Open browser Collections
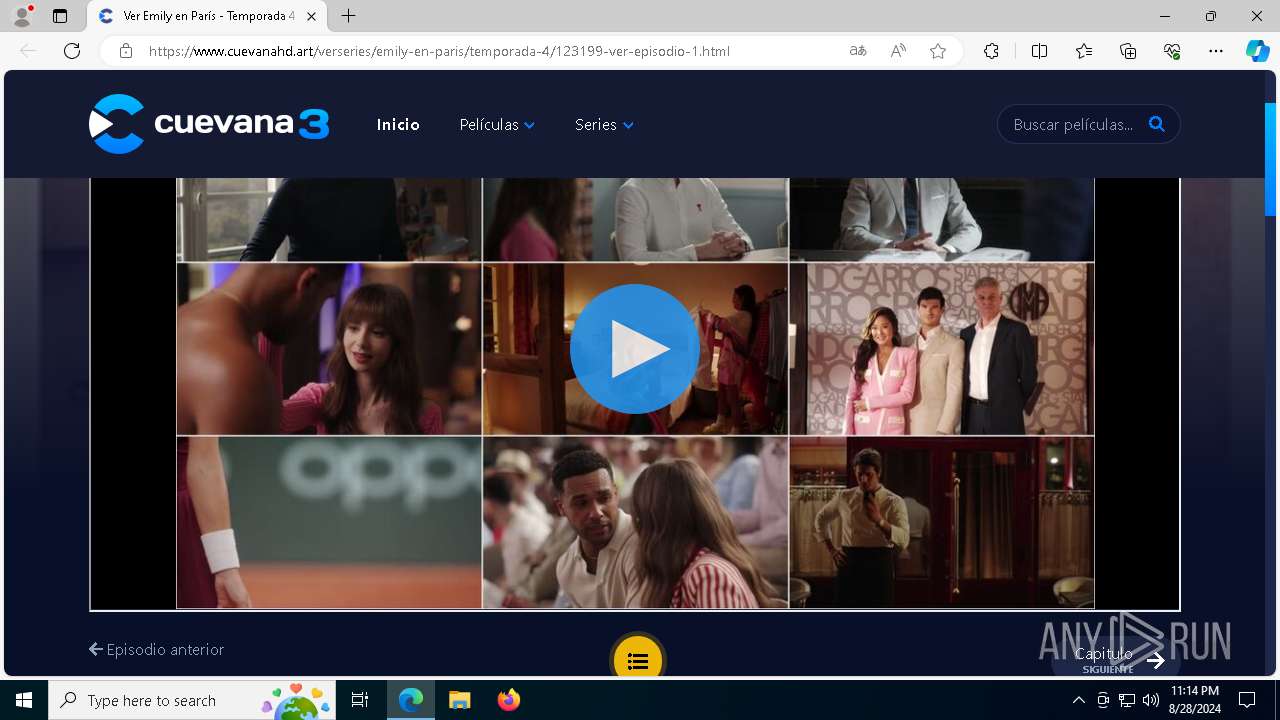Viewport: 1280px width, 720px height. coord(1128,51)
